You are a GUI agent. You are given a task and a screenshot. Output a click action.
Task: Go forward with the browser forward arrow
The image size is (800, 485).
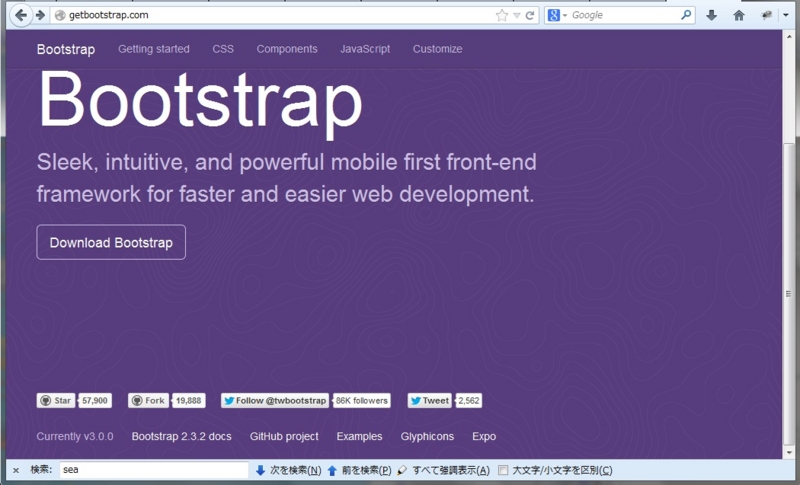click(x=40, y=15)
